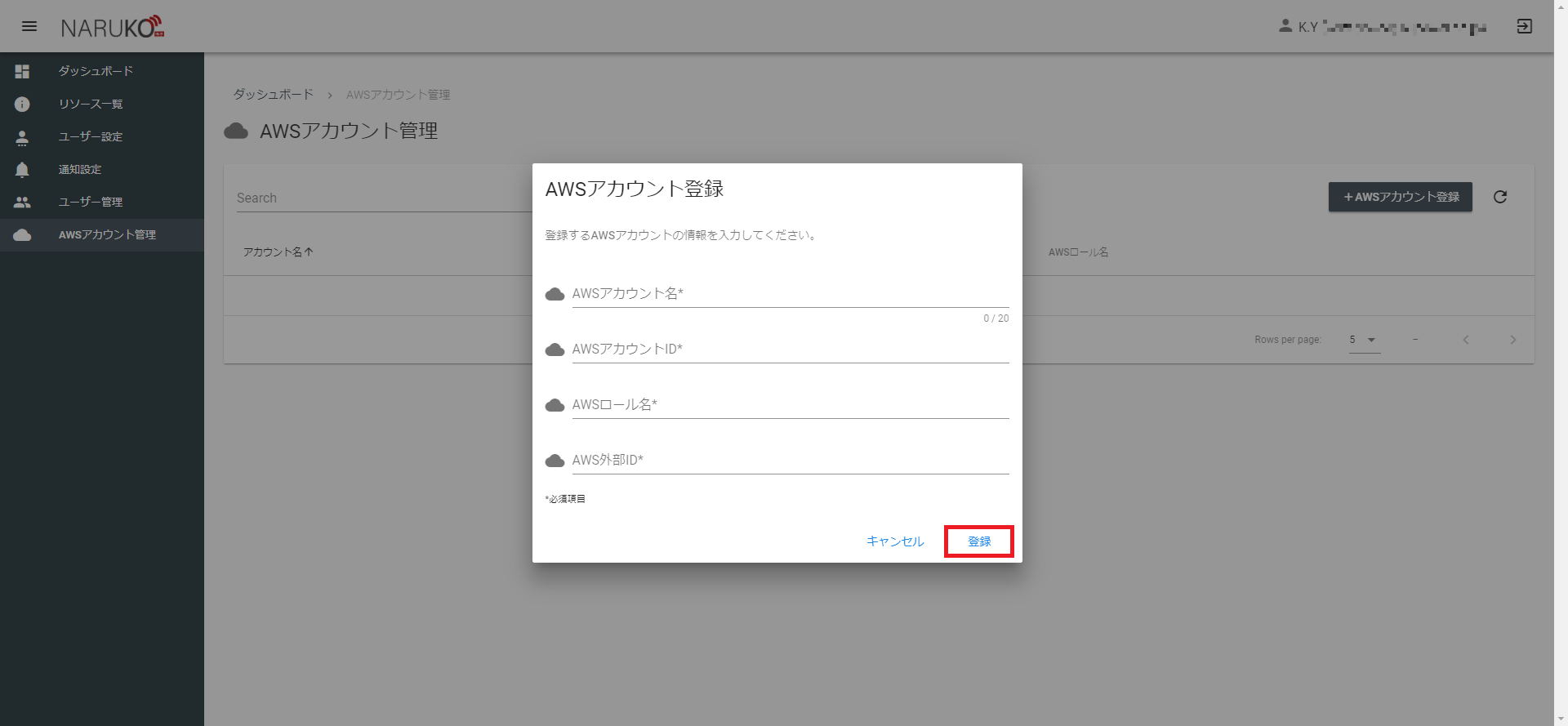Click the +AWSアカウント登録 button

coord(1401,197)
